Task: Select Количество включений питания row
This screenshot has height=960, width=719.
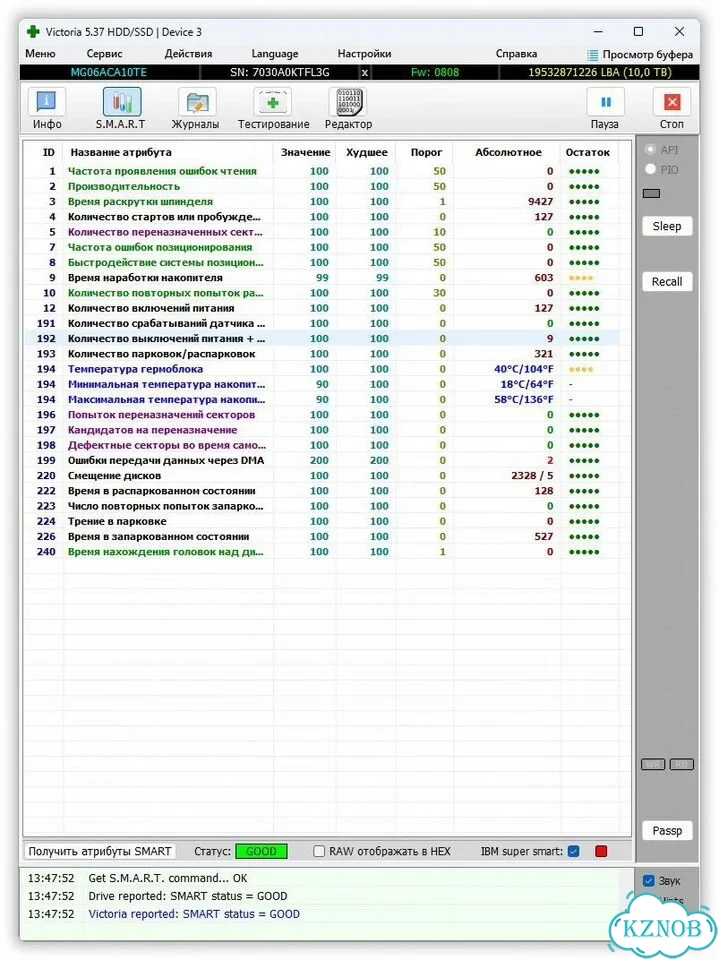Action: (x=322, y=308)
